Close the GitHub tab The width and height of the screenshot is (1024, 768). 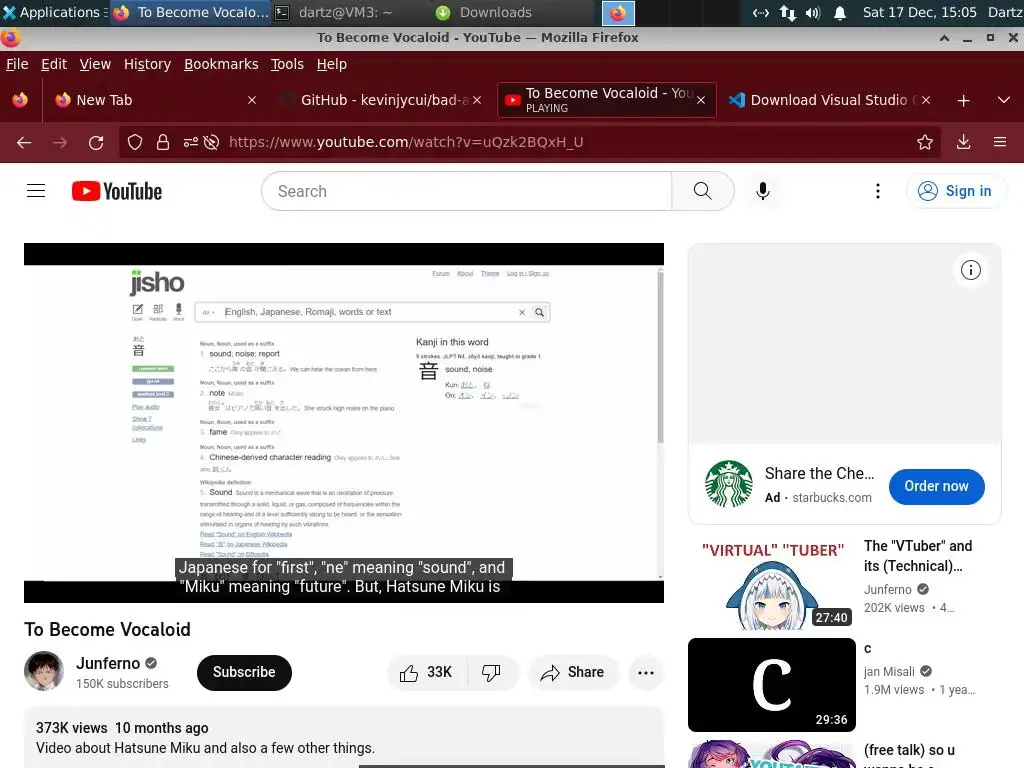tap(477, 100)
